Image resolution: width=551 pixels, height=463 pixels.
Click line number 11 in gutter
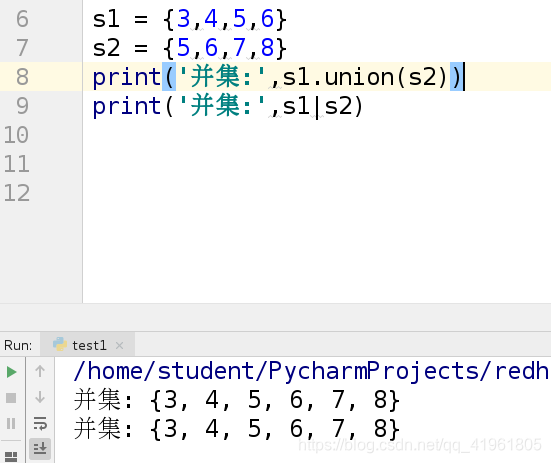[16, 164]
